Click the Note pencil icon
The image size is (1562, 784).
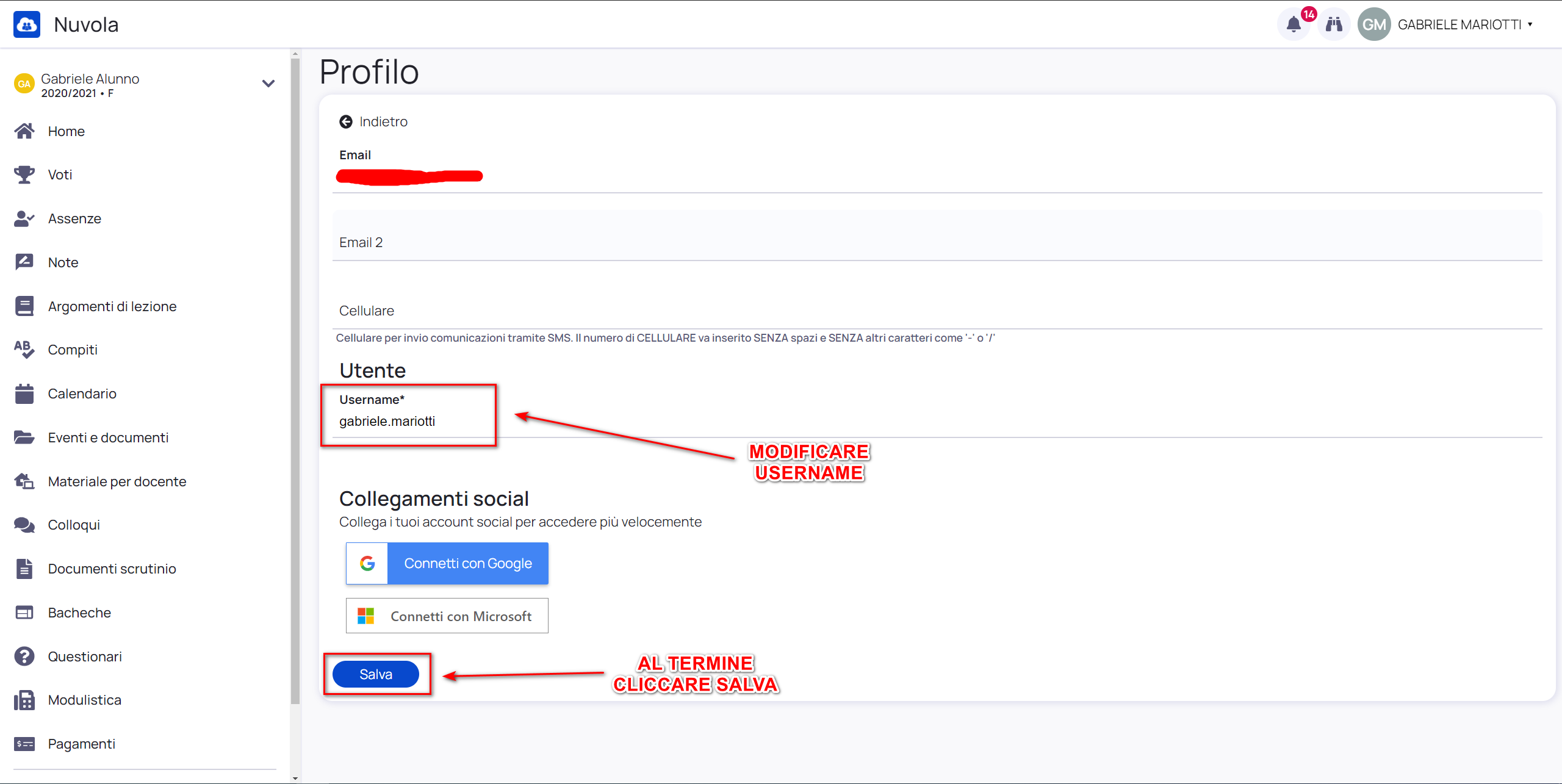pyautogui.click(x=24, y=262)
